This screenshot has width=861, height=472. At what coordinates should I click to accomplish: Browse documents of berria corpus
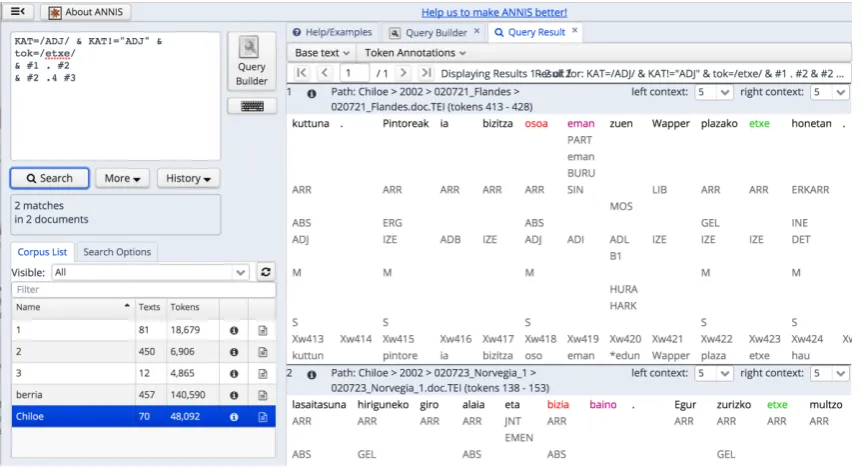coord(262,395)
